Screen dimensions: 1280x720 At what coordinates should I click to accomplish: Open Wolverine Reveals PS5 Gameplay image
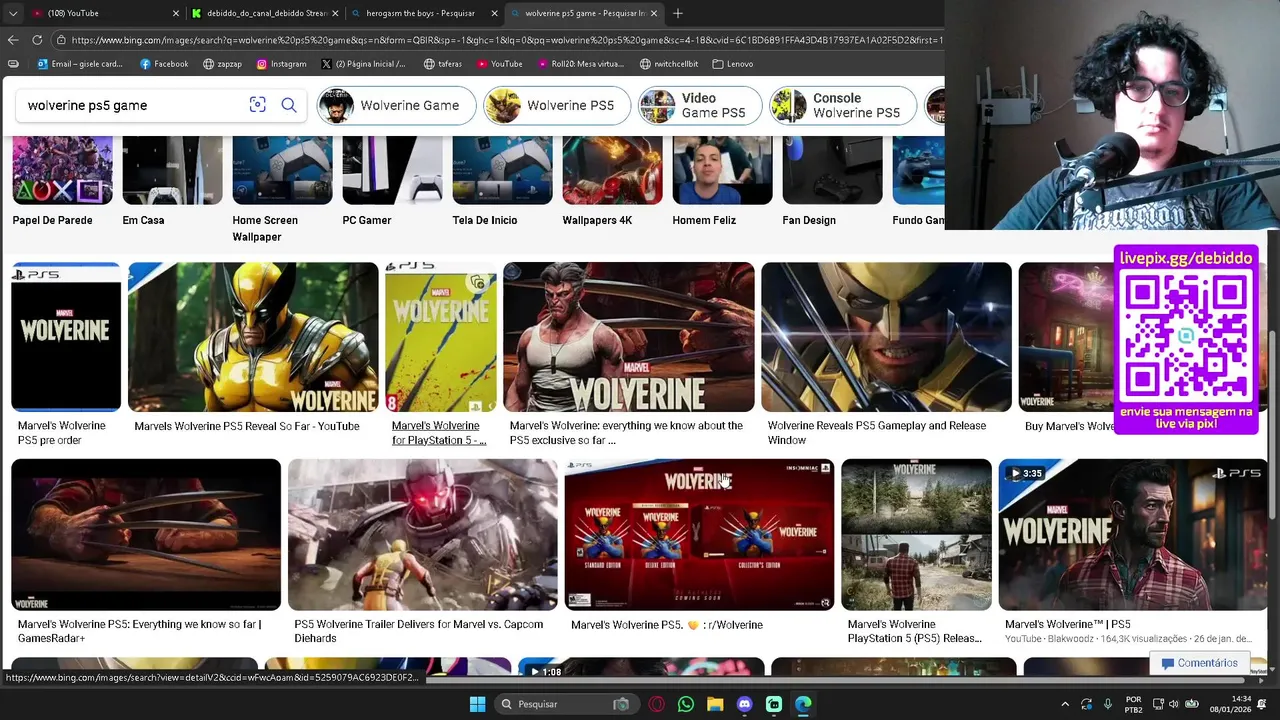point(886,337)
